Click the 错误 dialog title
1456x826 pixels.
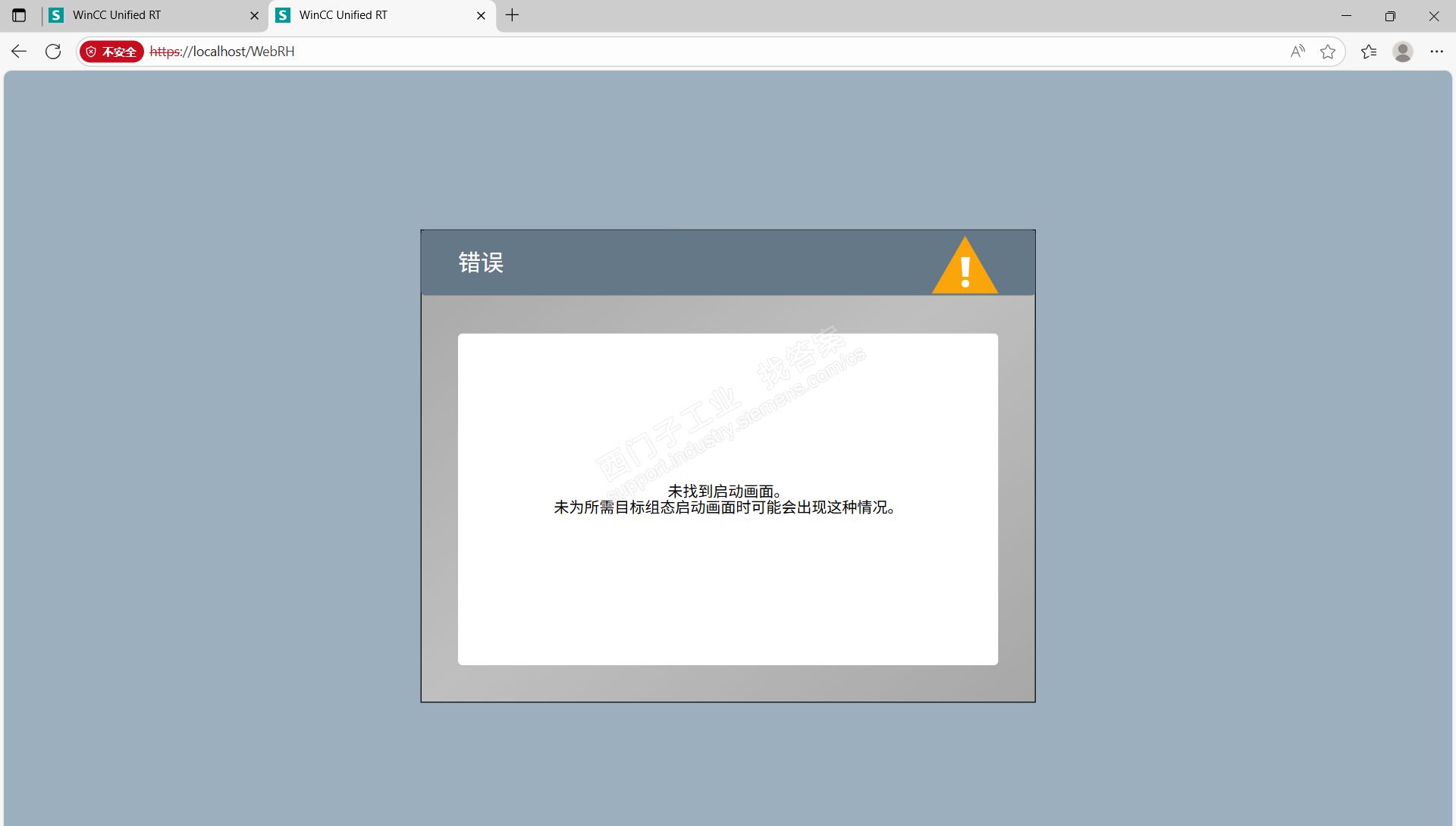click(481, 262)
